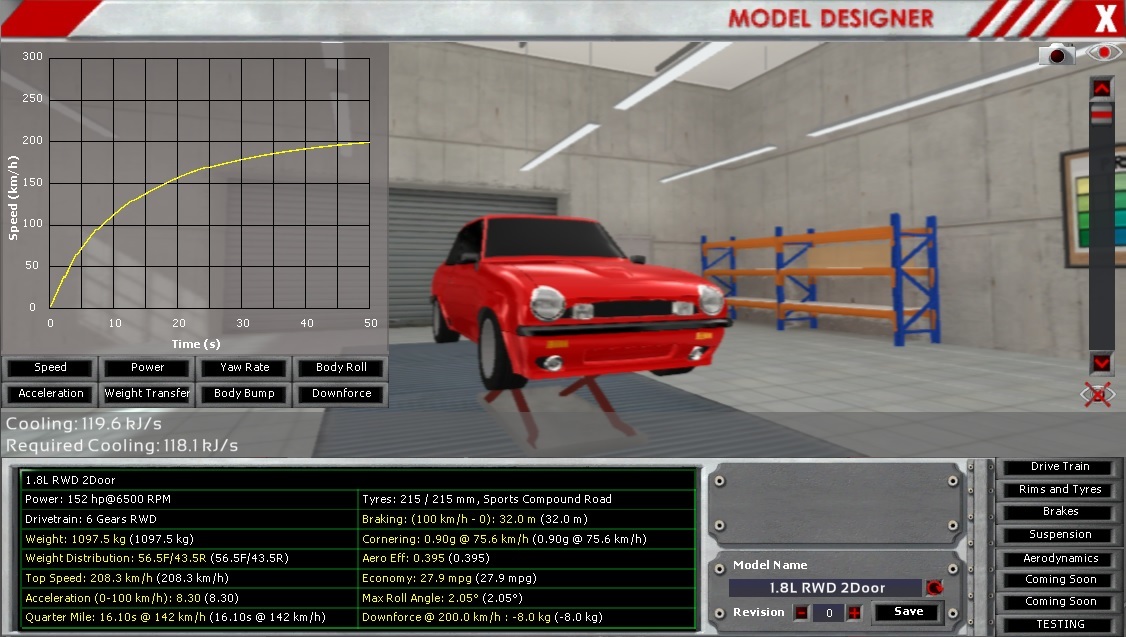Close the Model Designer with X
1126x637 pixels.
click(x=1105, y=18)
